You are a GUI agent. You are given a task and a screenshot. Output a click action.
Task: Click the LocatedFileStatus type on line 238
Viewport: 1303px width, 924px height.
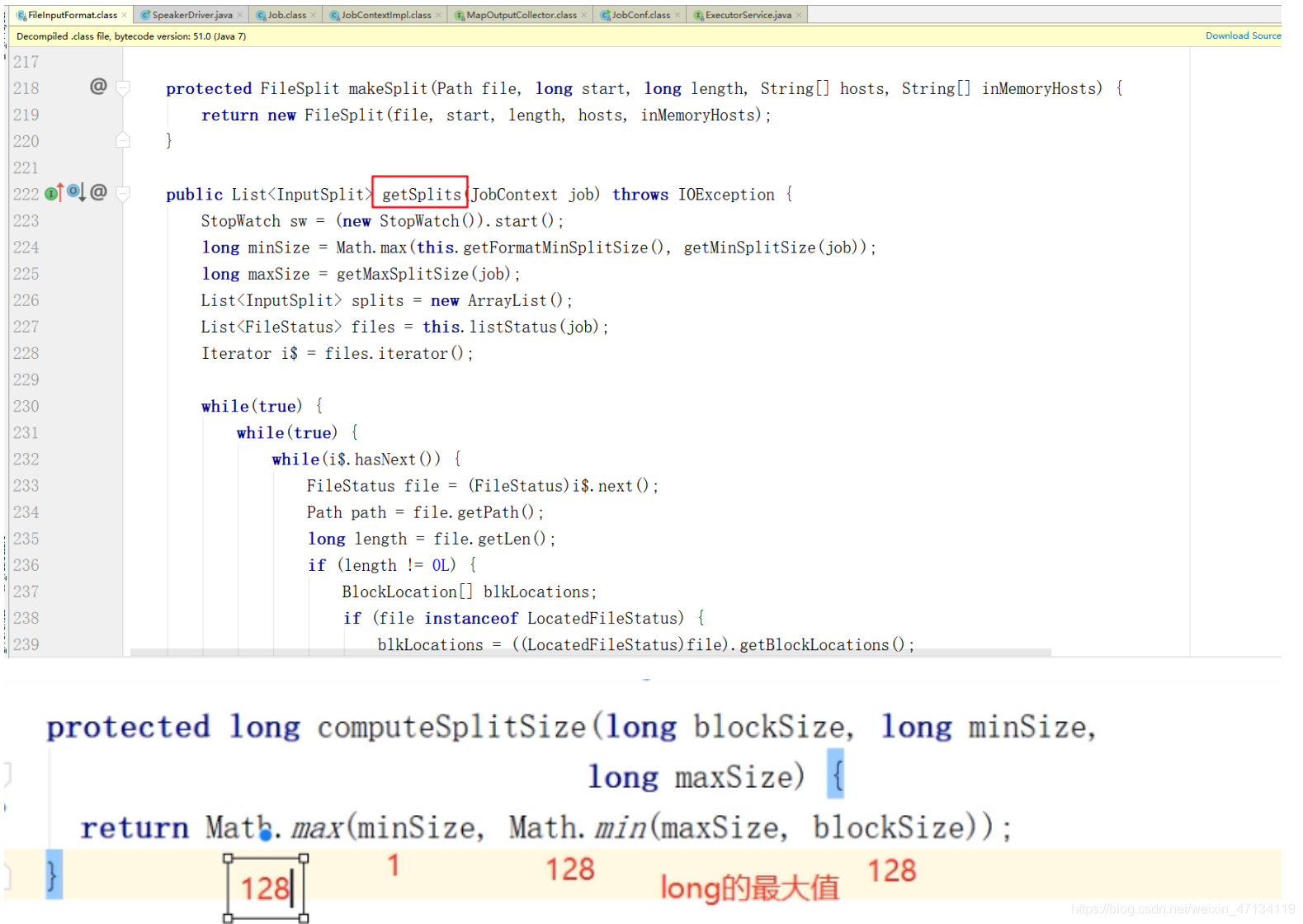pyautogui.click(x=606, y=618)
